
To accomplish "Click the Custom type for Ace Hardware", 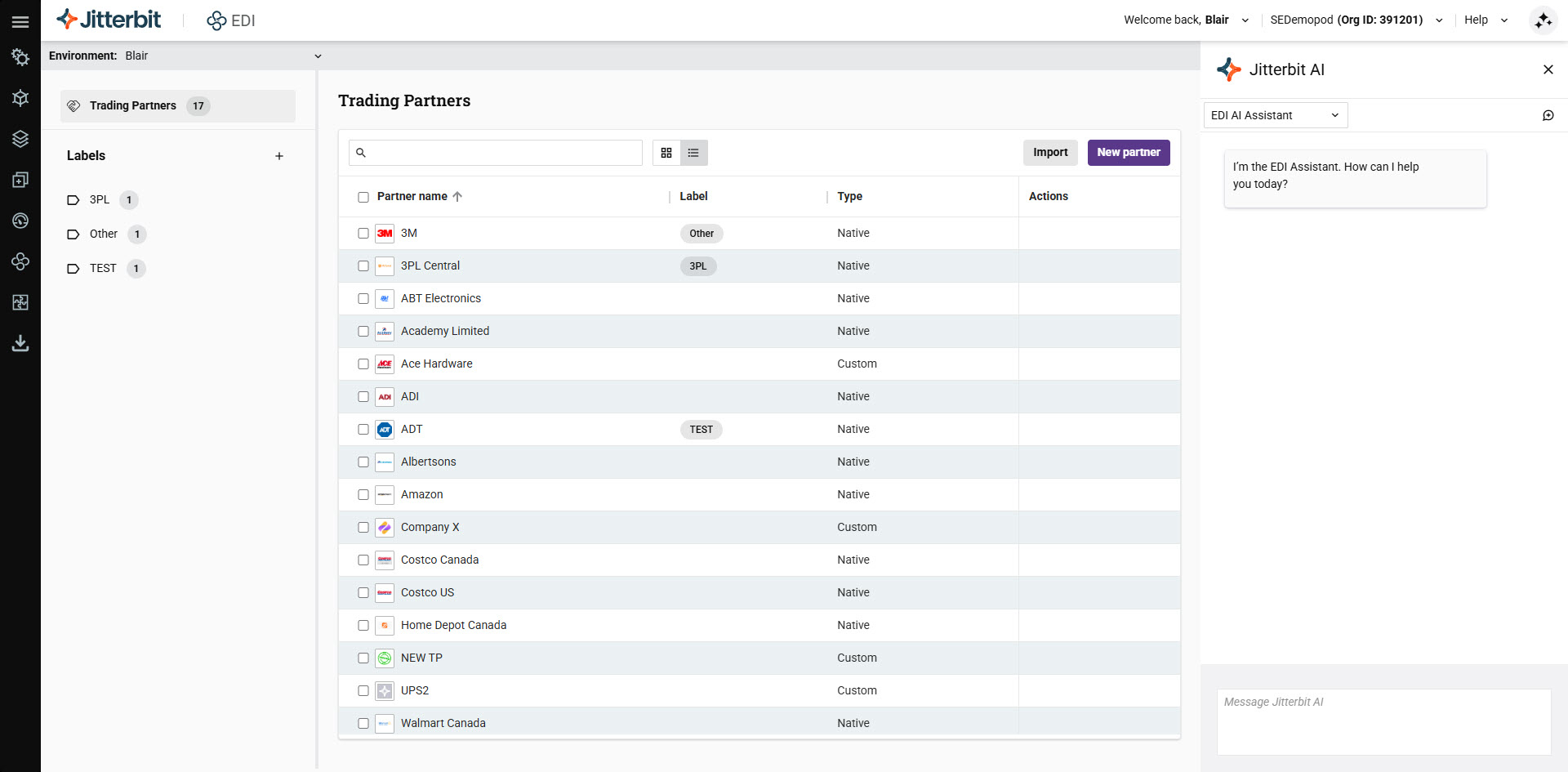I will click(857, 364).
